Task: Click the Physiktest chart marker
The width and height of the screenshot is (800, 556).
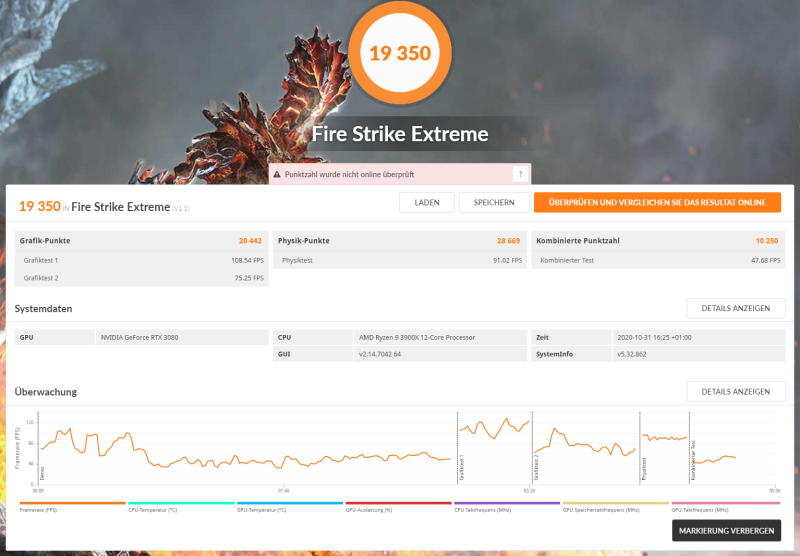Action: [x=644, y=469]
